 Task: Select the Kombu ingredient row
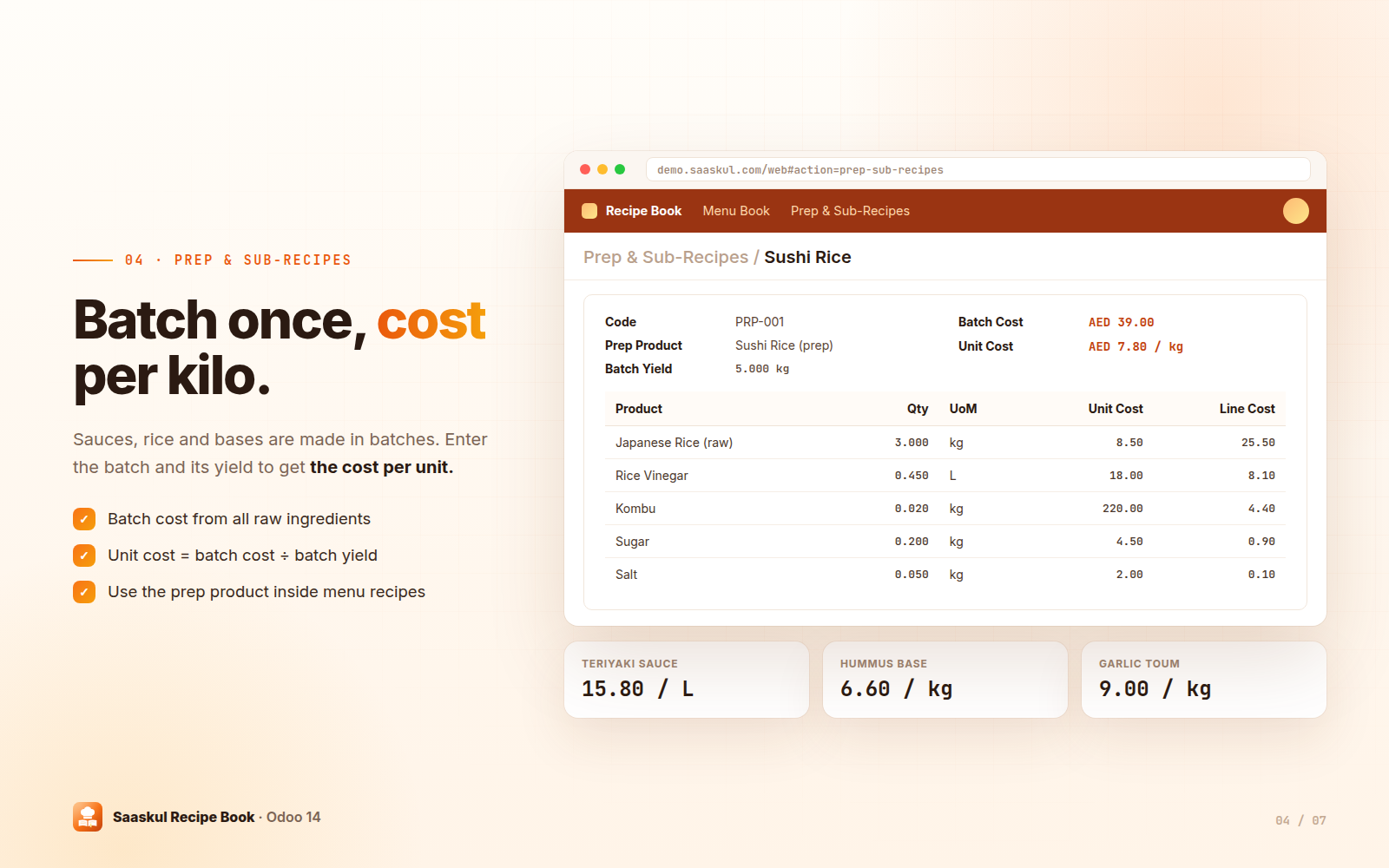click(945, 509)
